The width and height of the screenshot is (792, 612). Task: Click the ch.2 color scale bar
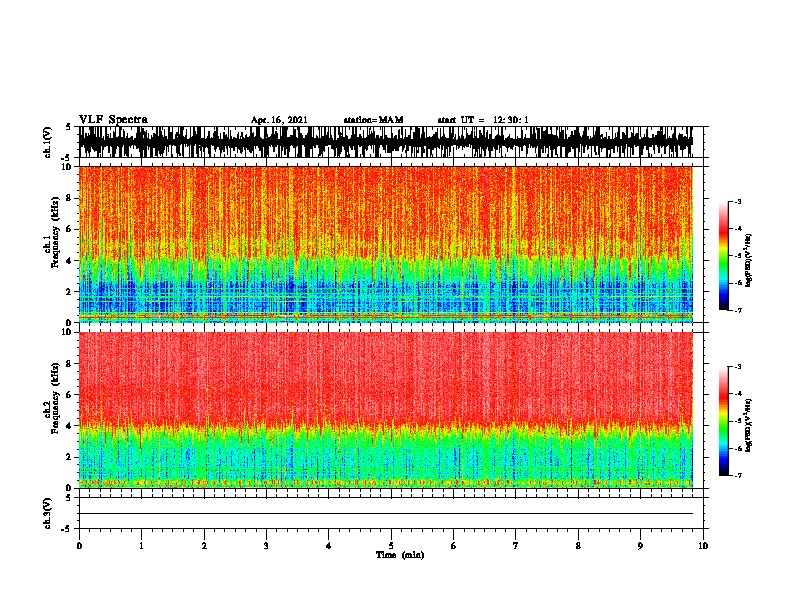click(x=723, y=421)
